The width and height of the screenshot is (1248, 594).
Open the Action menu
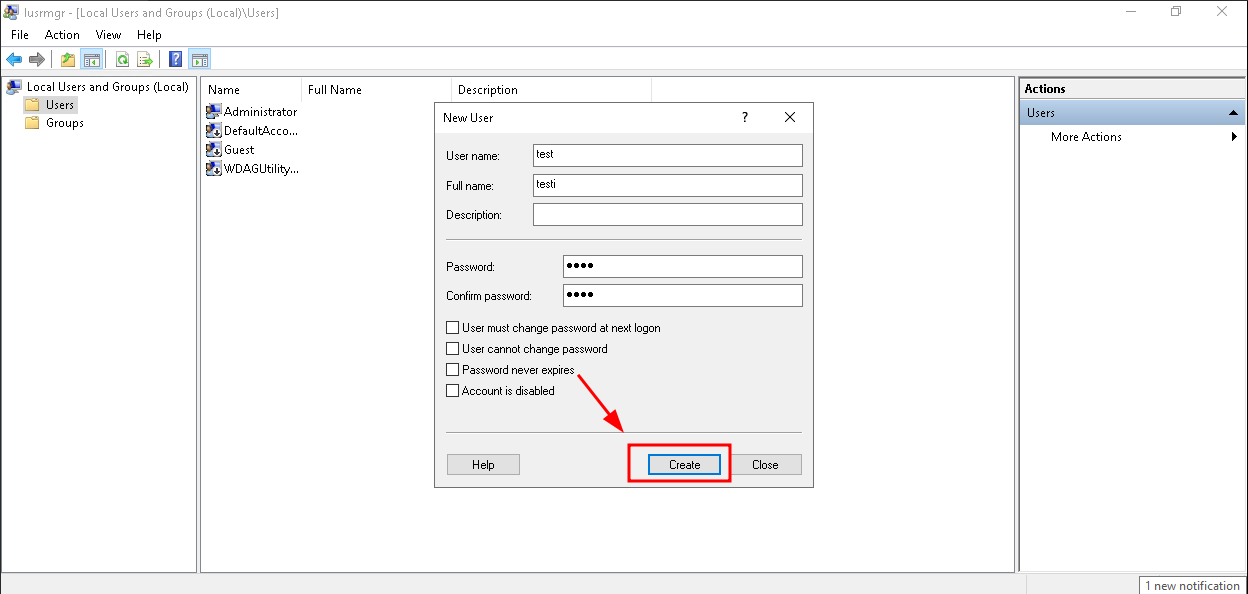click(x=62, y=35)
